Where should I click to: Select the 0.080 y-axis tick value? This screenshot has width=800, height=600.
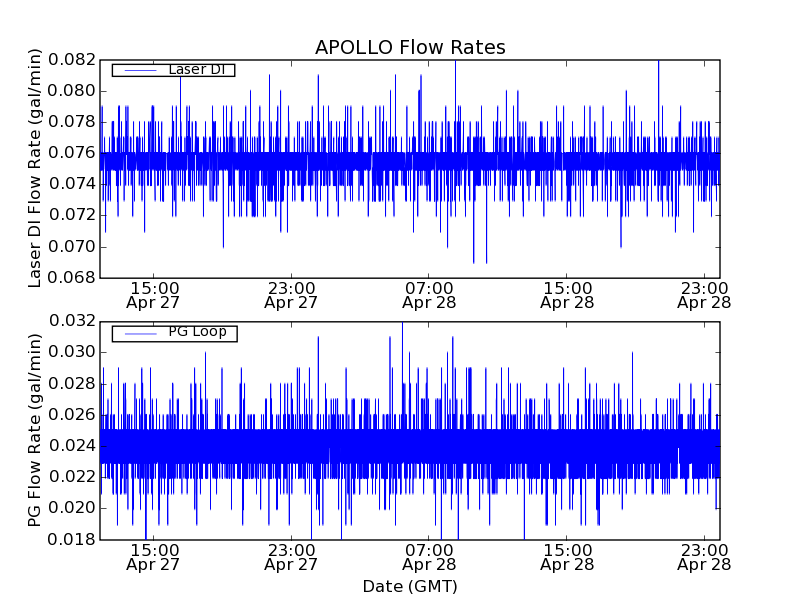pos(72,91)
